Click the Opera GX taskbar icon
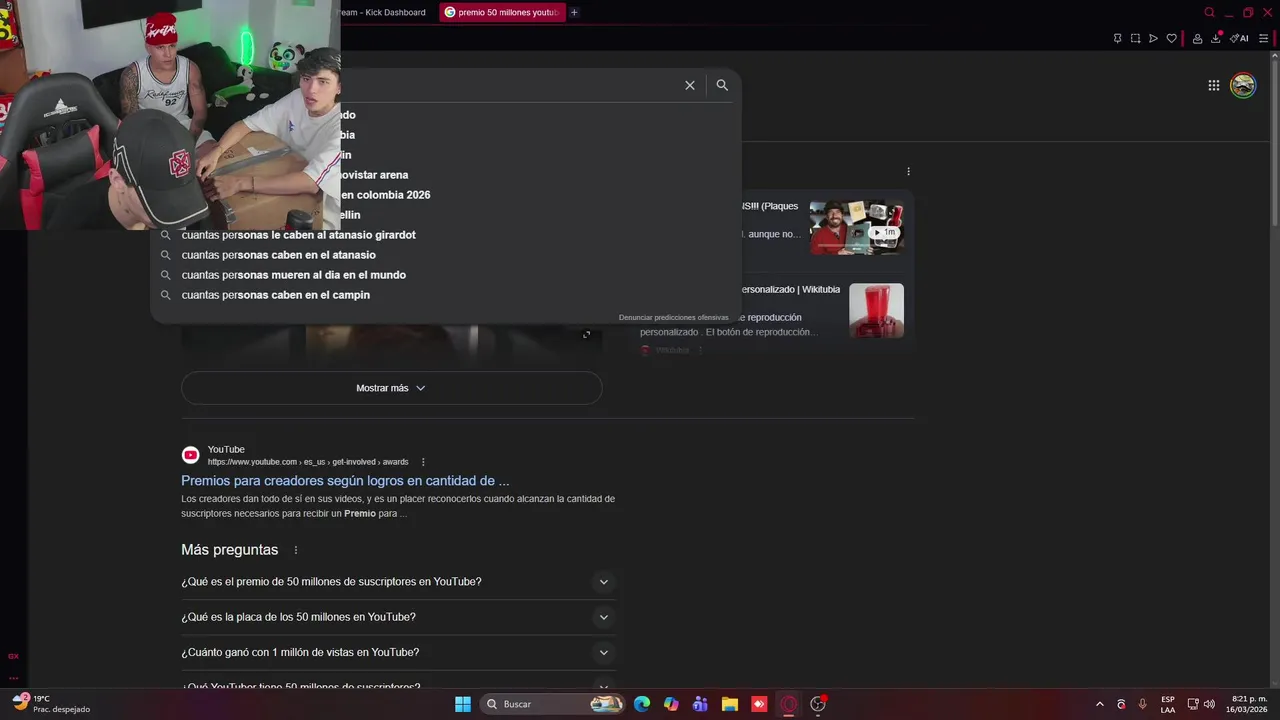1280x720 pixels. point(788,704)
